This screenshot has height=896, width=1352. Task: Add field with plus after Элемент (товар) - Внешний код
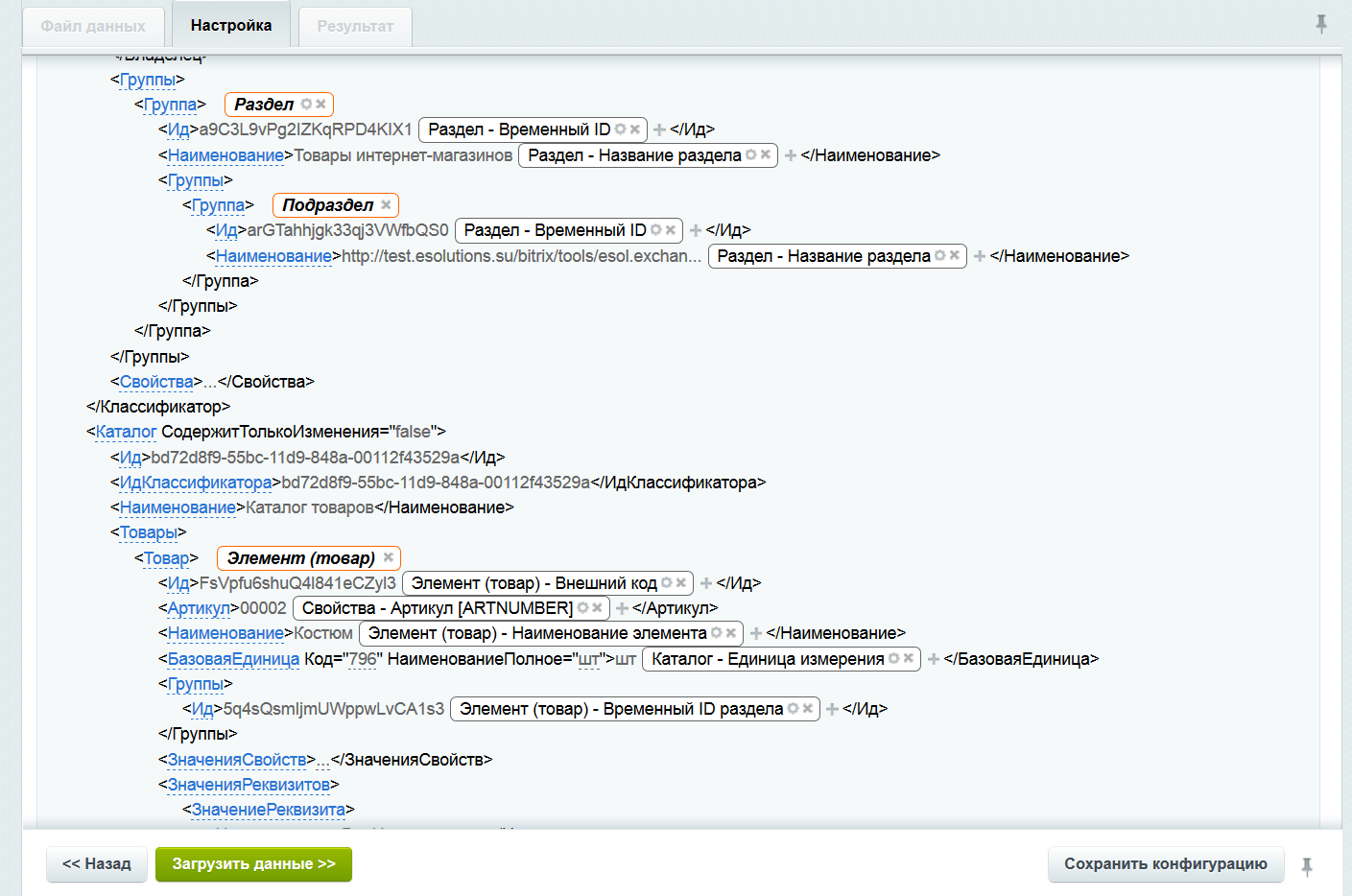point(706,582)
